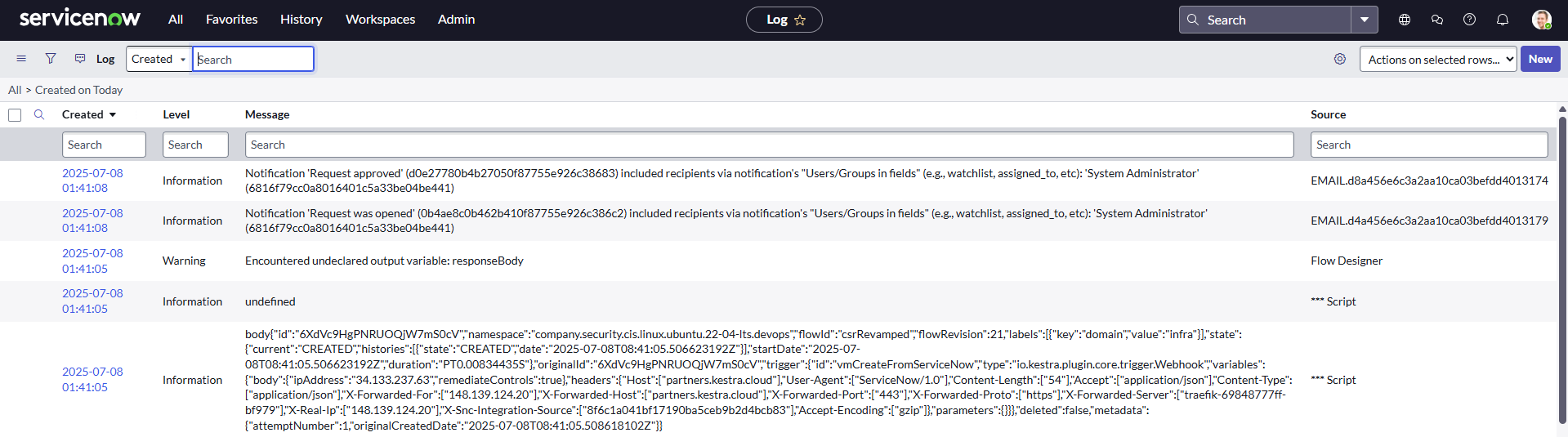Open the Favorites menu

(231, 20)
